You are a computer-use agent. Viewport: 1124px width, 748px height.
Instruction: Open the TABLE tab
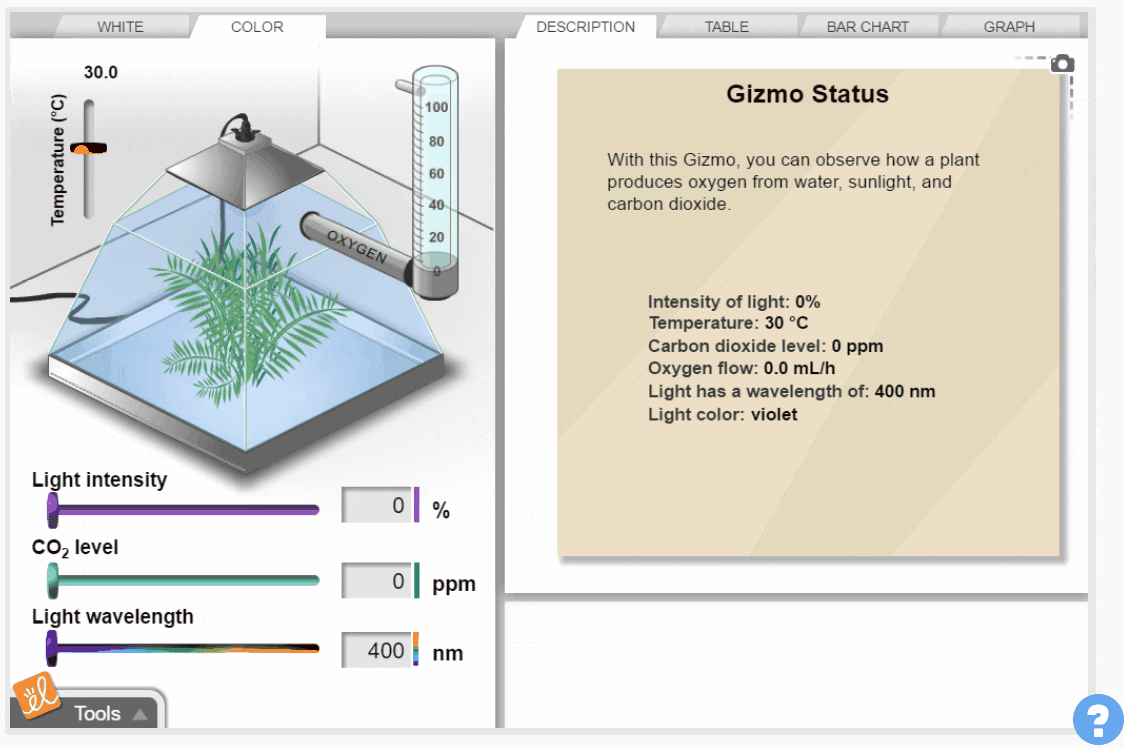coord(726,27)
